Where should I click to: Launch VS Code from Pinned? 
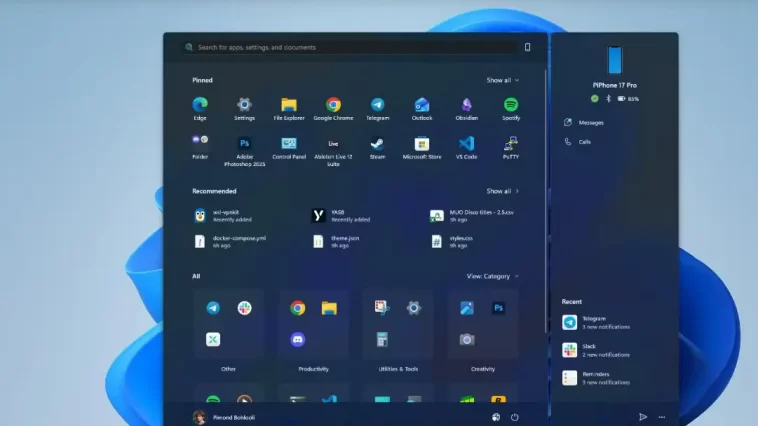point(466,147)
